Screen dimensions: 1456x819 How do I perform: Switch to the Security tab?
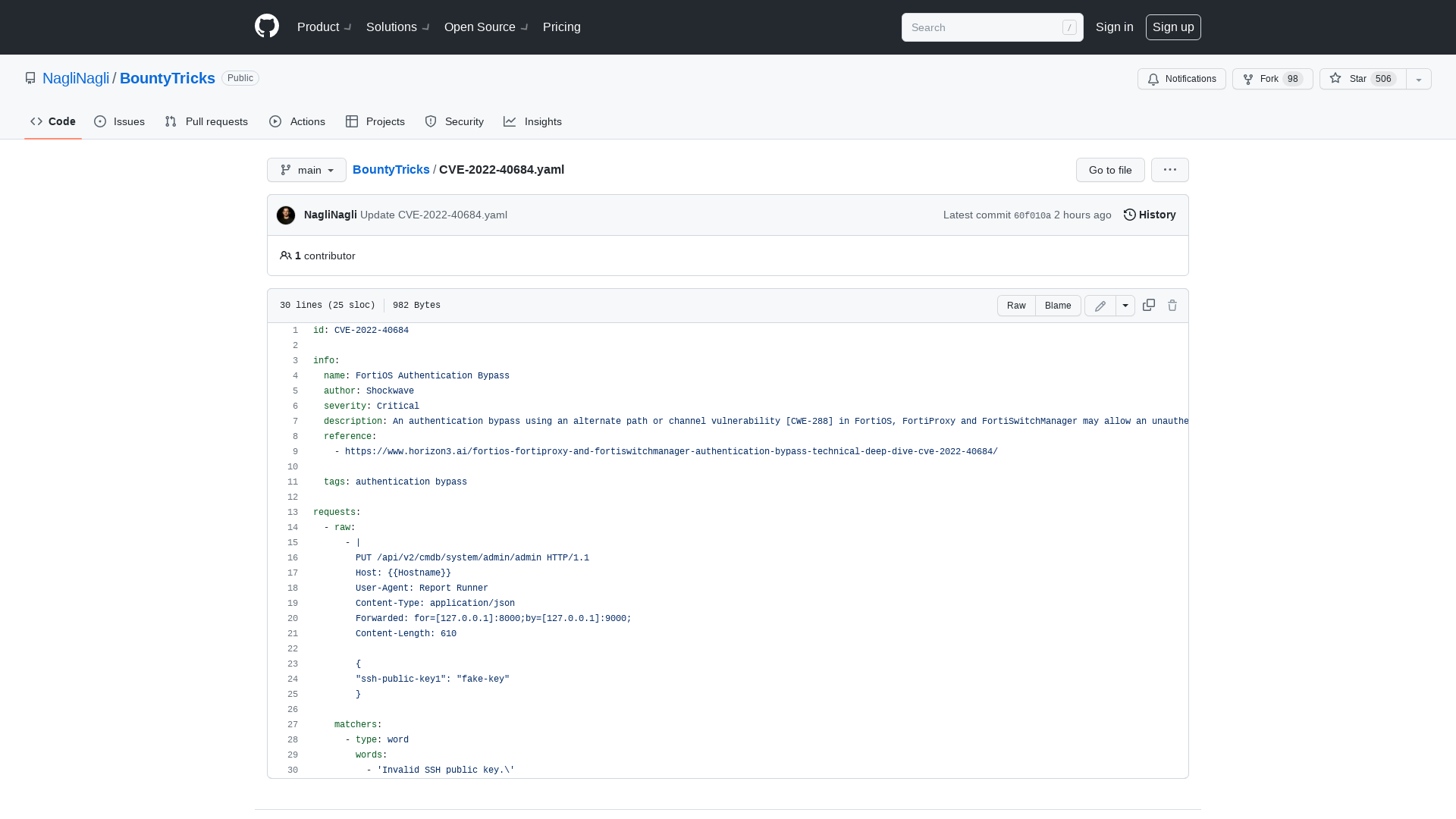[454, 121]
